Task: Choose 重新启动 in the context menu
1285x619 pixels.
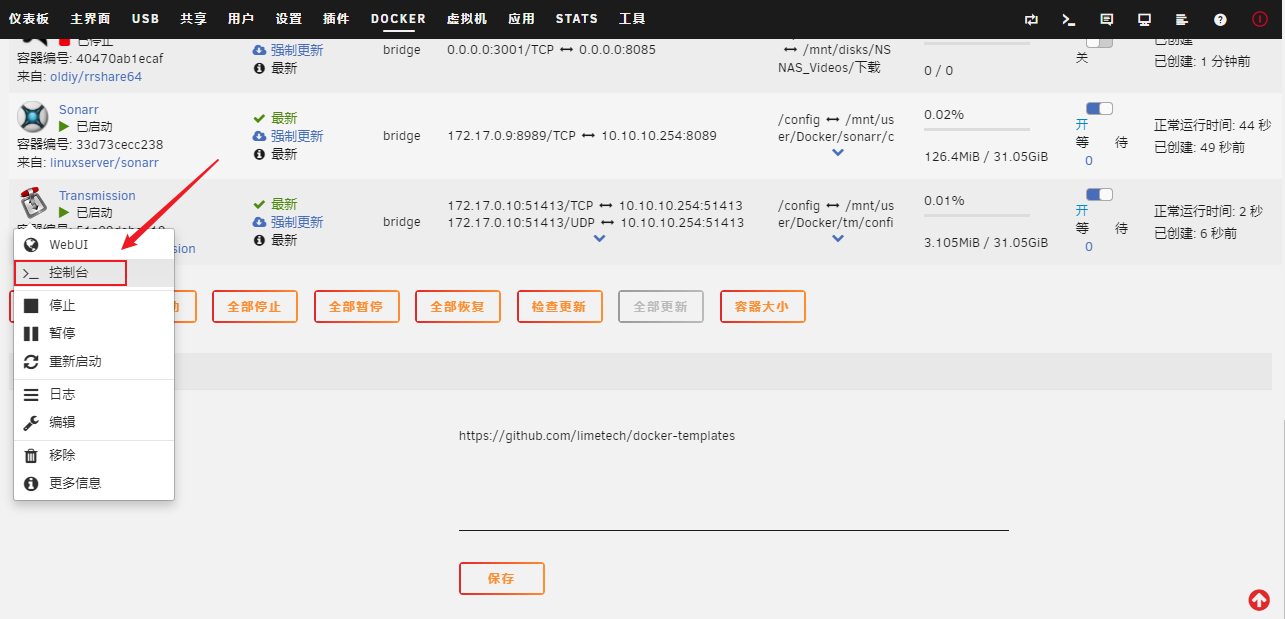Action: (75, 361)
